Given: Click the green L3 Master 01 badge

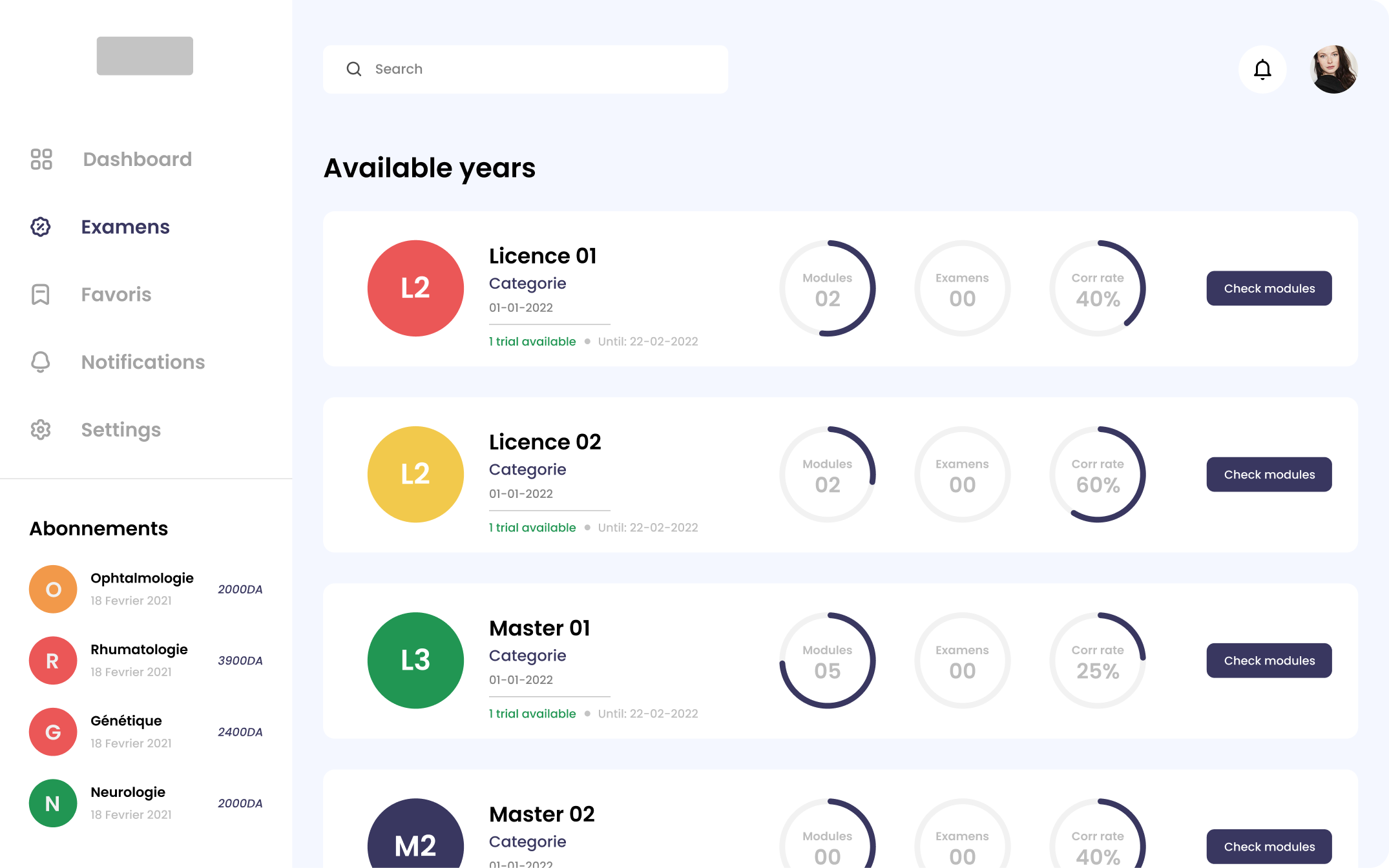Looking at the screenshot, I should point(415,660).
